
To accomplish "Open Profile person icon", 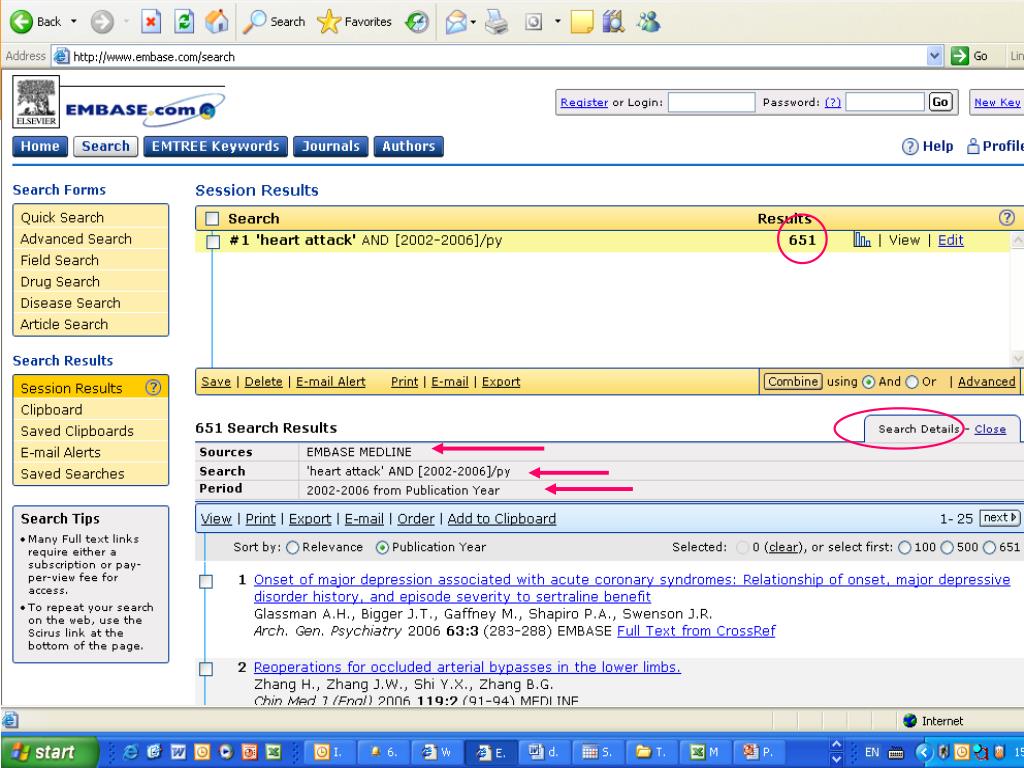I will [x=973, y=146].
